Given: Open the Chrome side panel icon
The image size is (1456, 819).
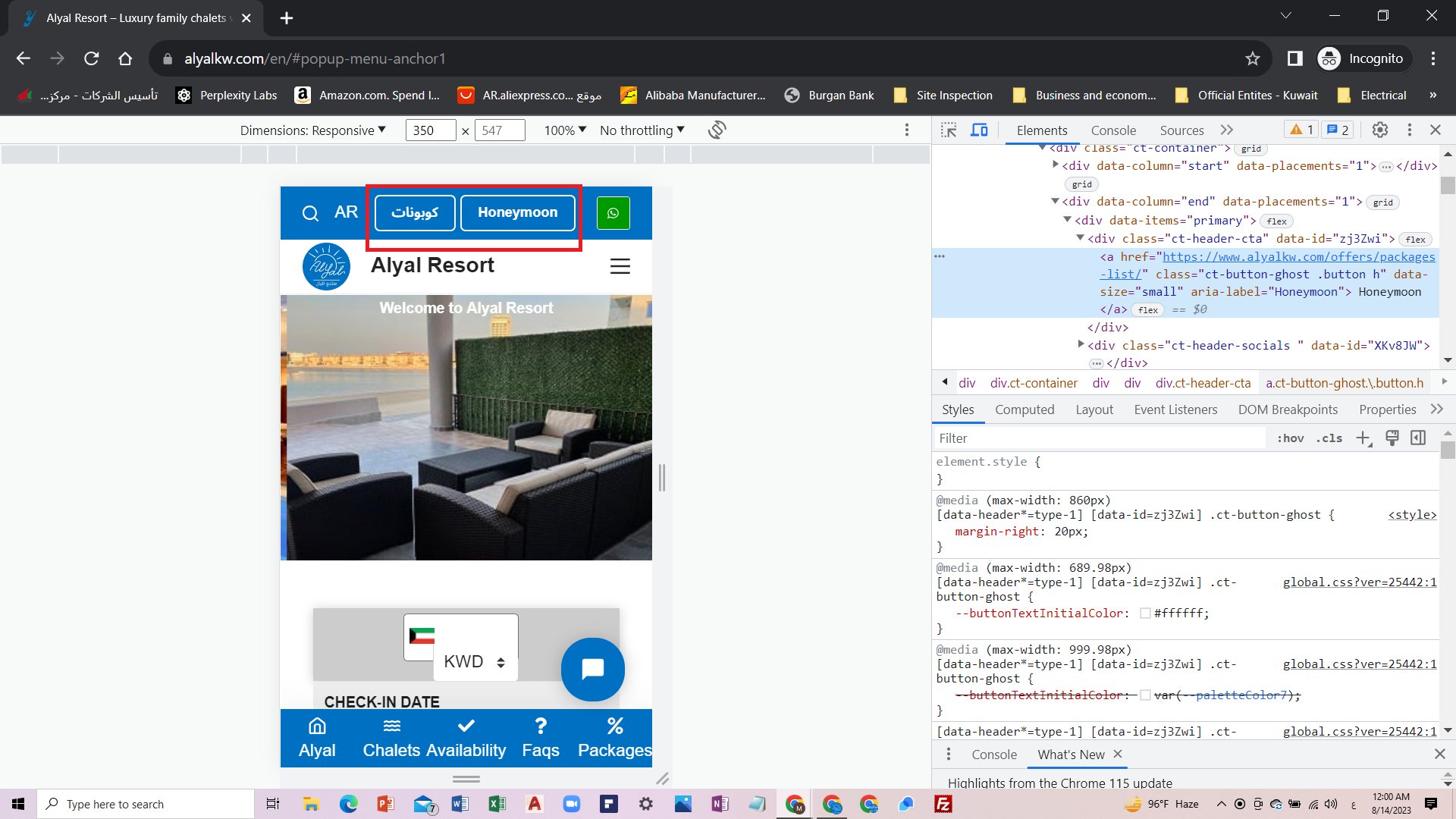Looking at the screenshot, I should pos(1295,58).
